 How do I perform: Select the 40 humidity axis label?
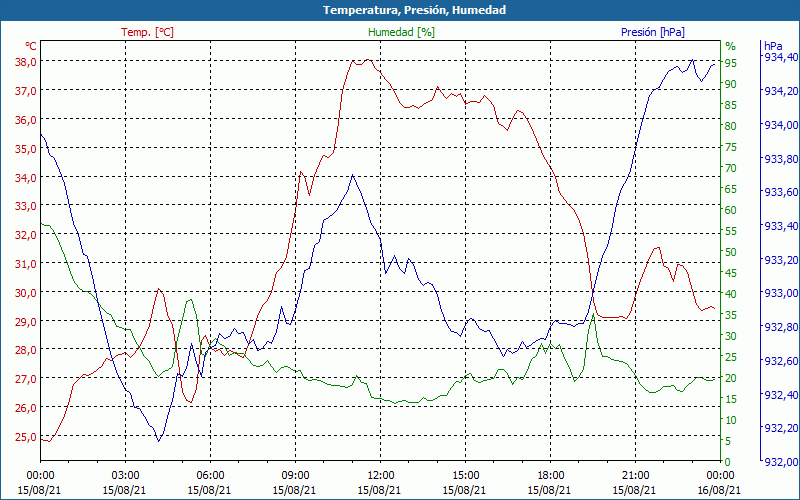coord(731,294)
